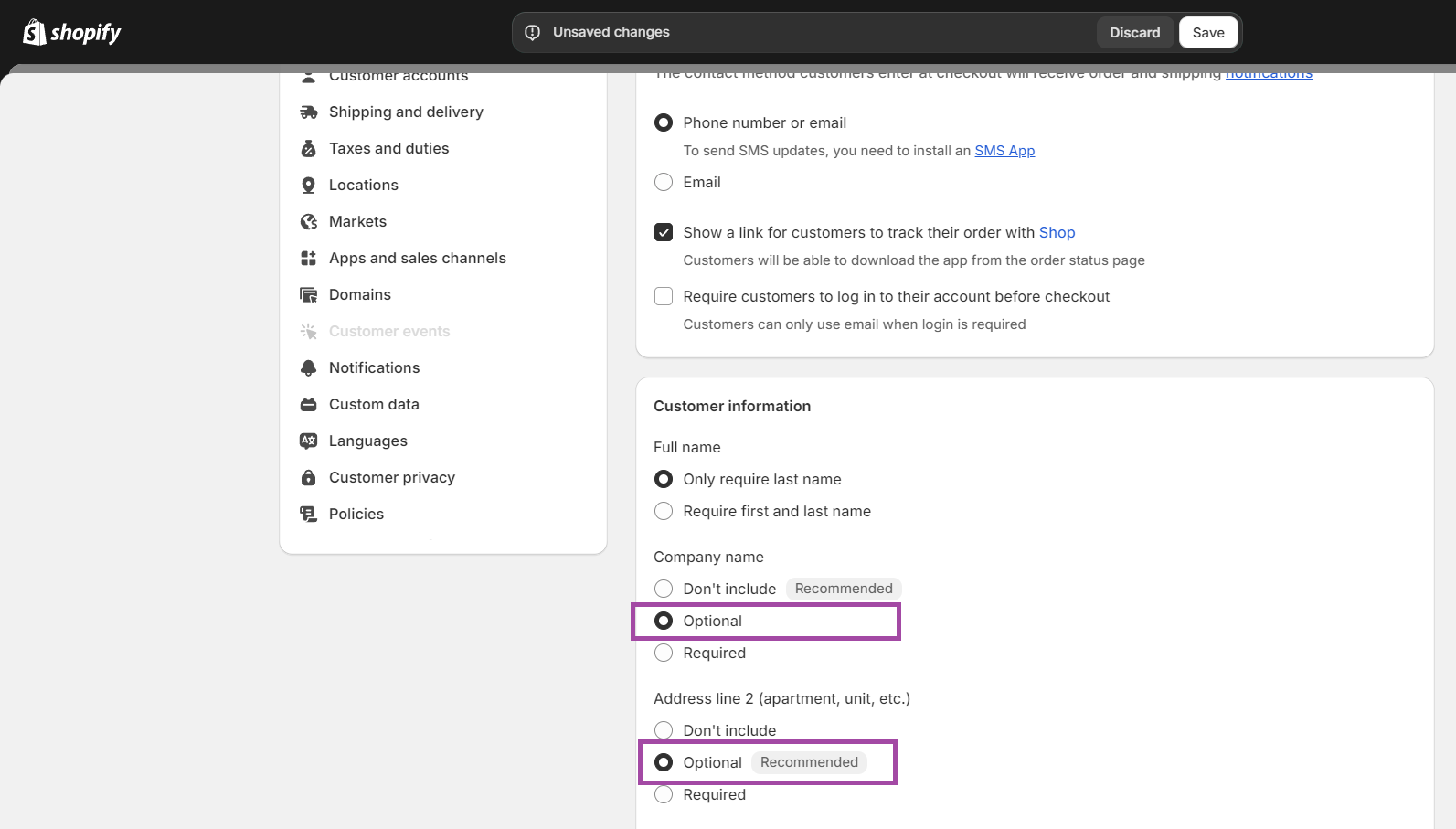Select Only require last name
Image resolution: width=1456 pixels, height=829 pixels.
point(664,479)
